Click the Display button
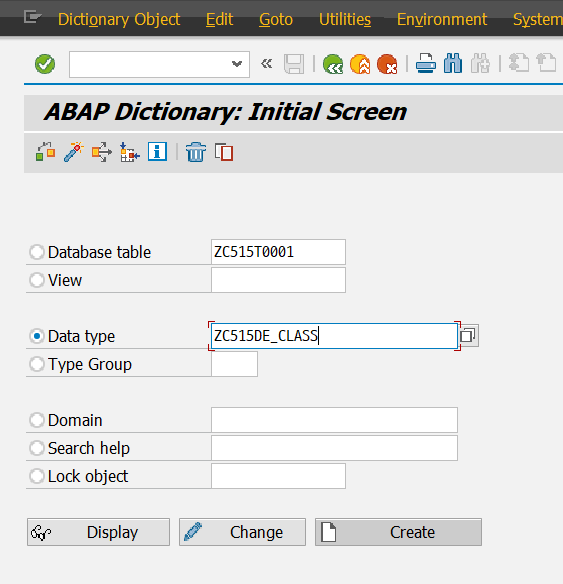 98,532
